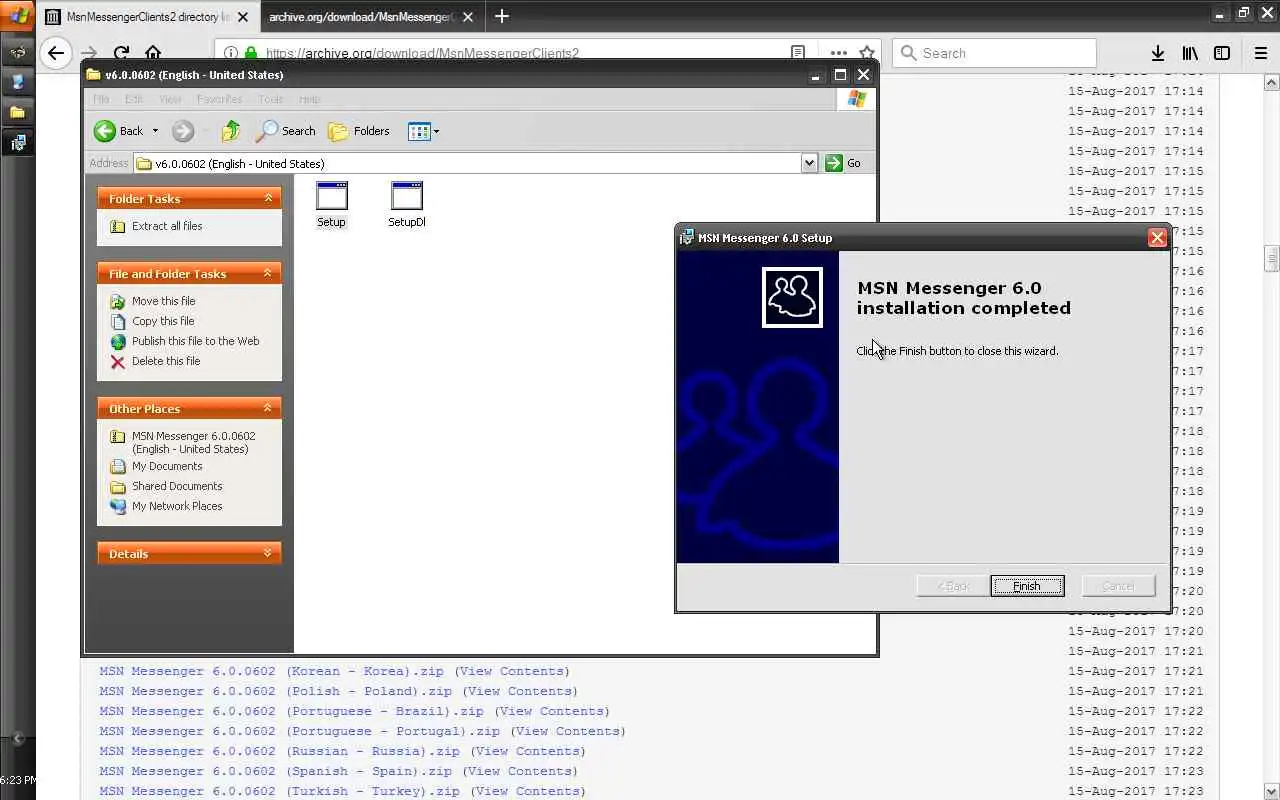Minimize the v6.0.0602 Explorer window

click(x=816, y=75)
